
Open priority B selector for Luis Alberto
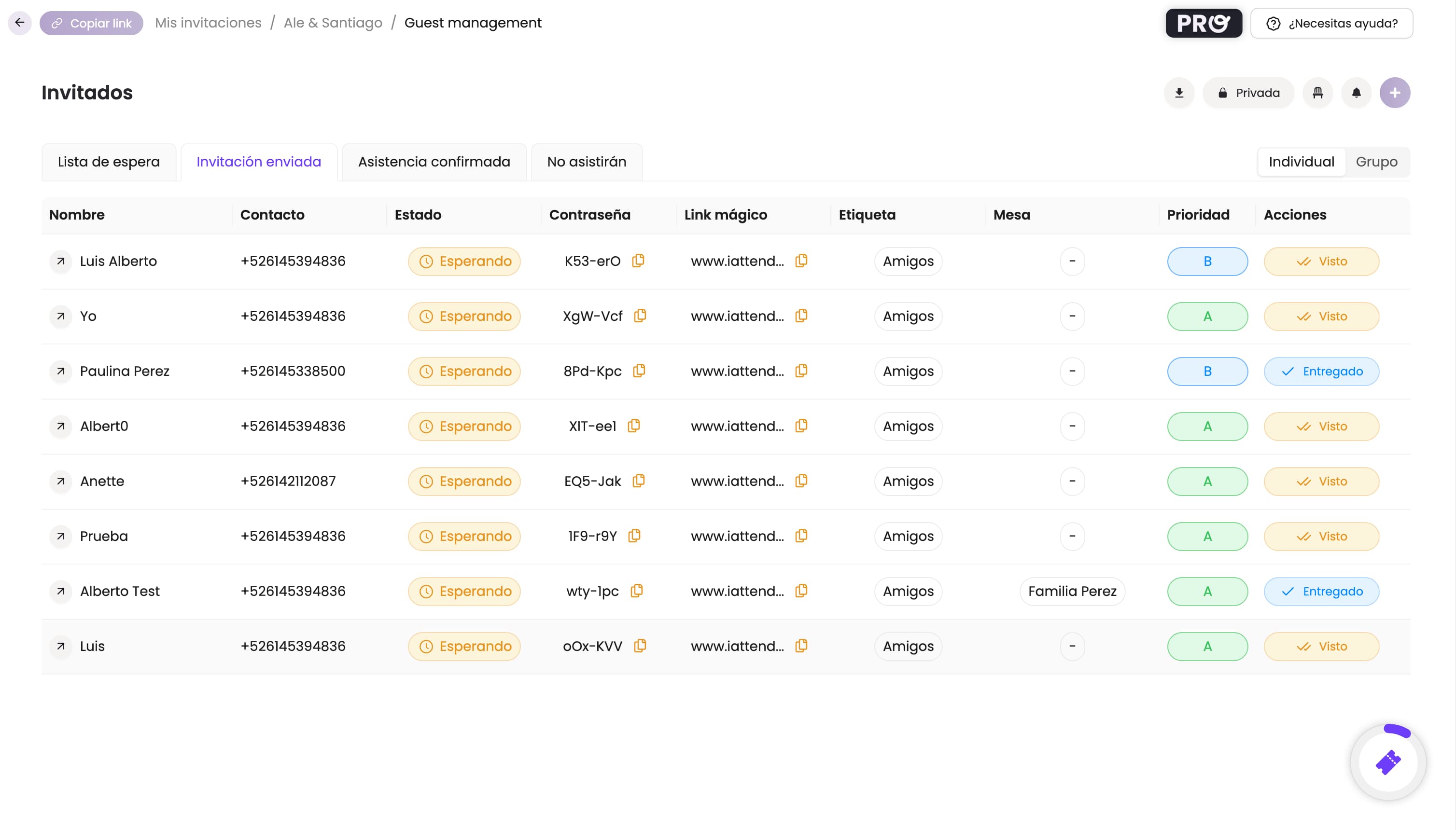point(1207,261)
